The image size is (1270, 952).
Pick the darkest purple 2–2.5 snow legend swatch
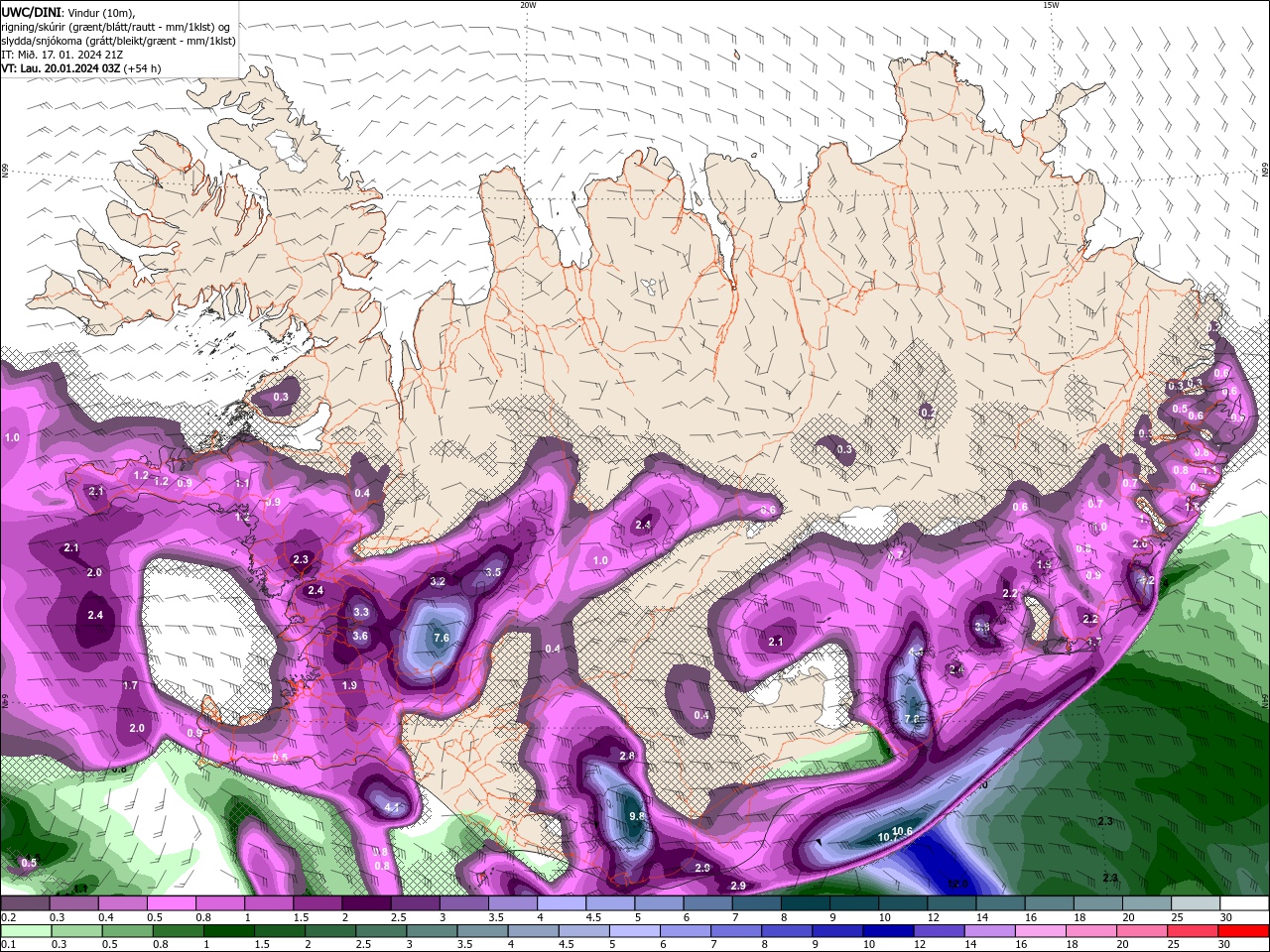[x=365, y=903]
